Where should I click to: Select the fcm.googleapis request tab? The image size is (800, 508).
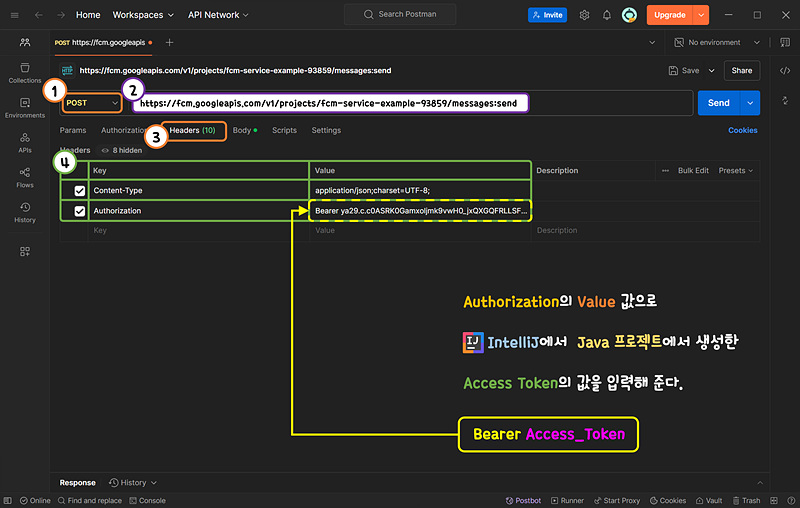point(103,42)
